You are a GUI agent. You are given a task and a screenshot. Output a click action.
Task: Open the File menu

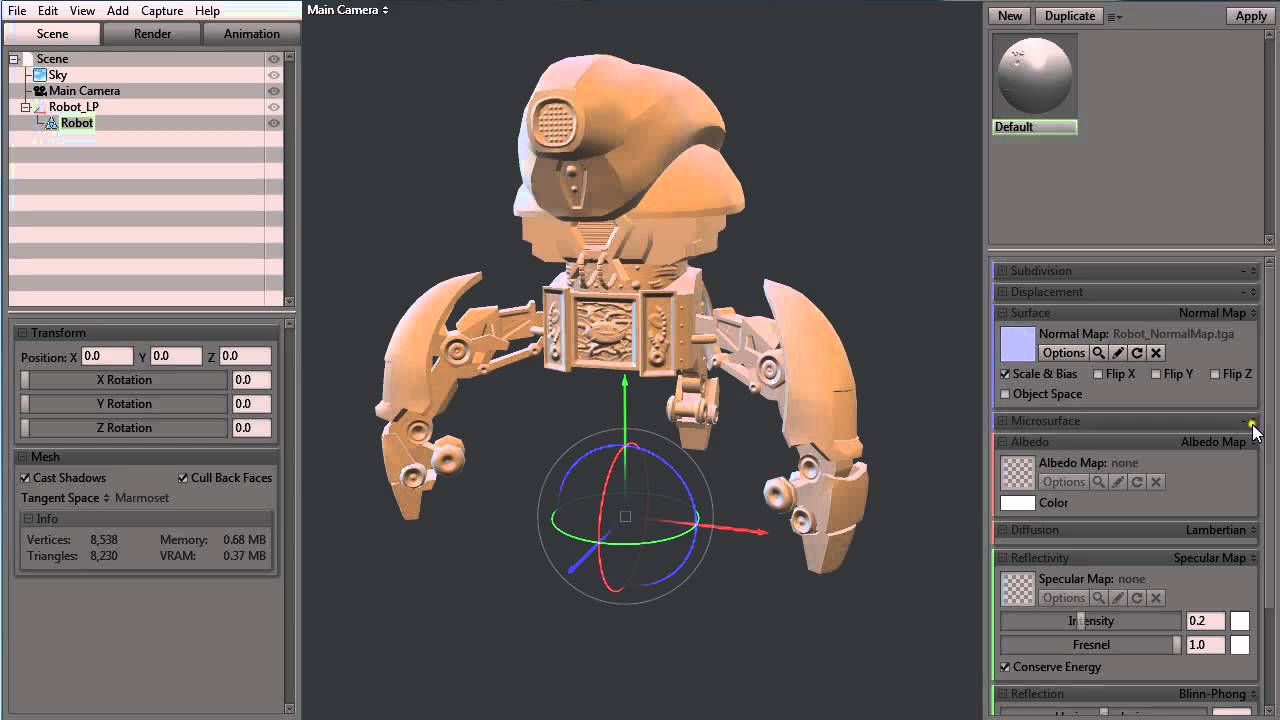click(x=17, y=11)
